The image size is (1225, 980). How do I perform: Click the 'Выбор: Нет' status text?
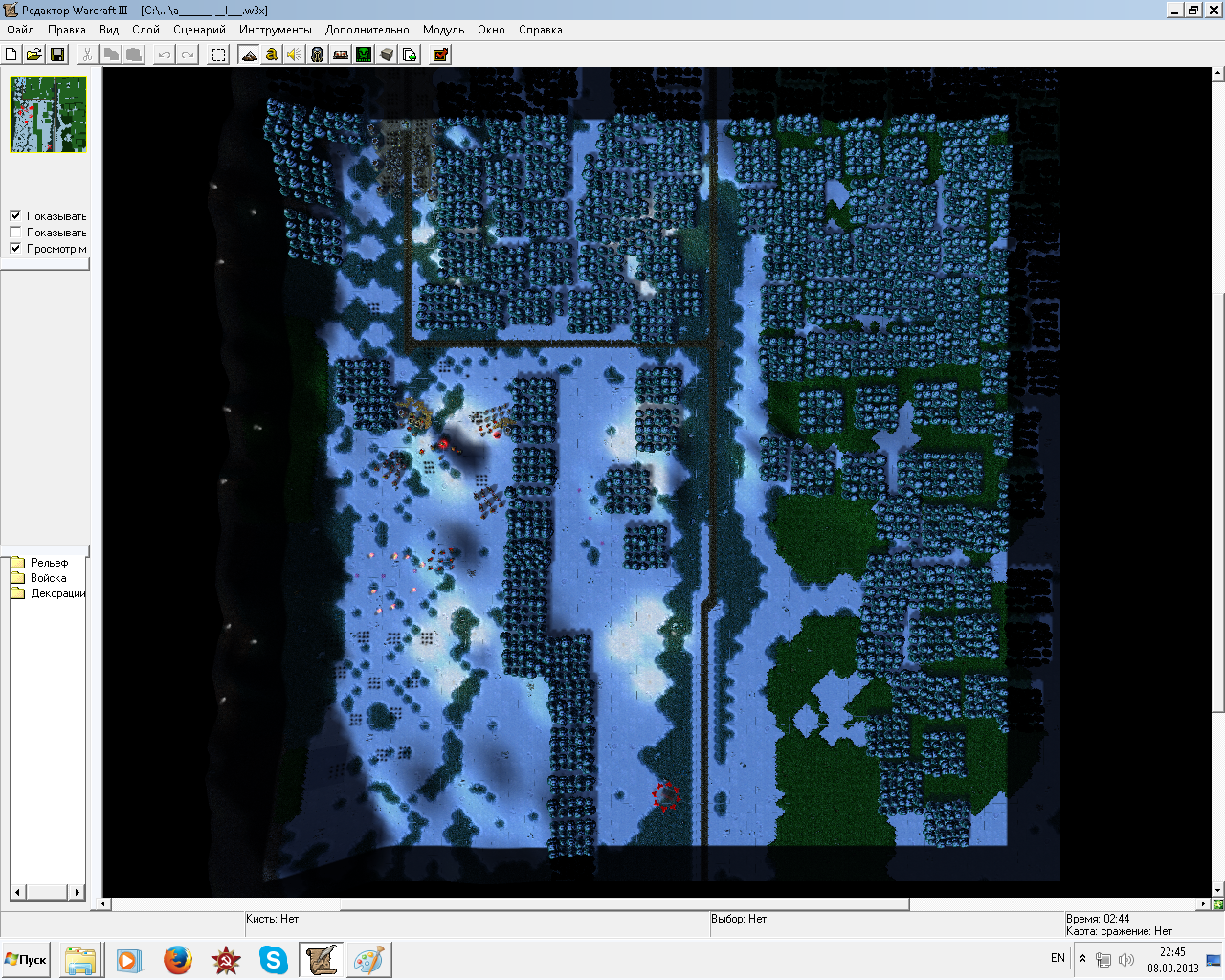[738, 919]
